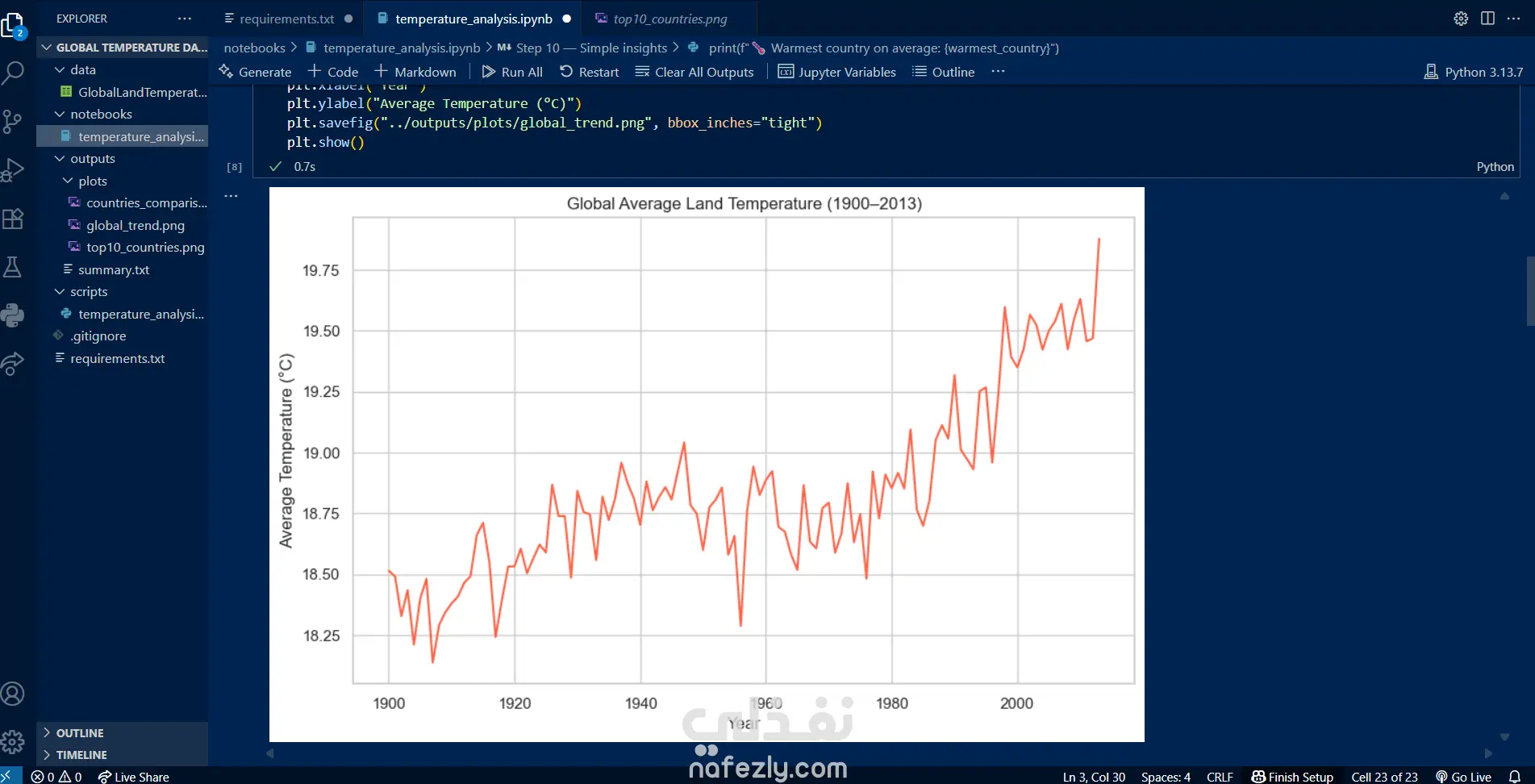The width and height of the screenshot is (1535, 784).
Task: Open the Manage gear in the activity bar
Action: [13, 742]
